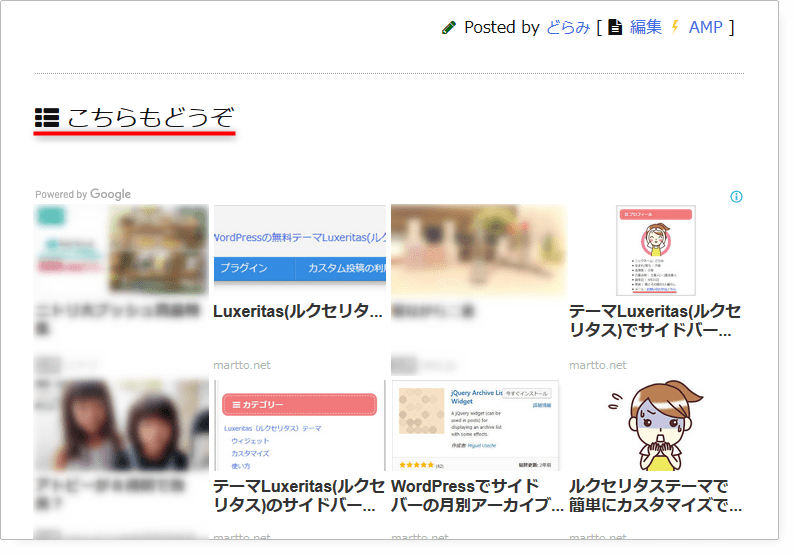Open the blurred ad with teal badge
Screen dimensions: 794x555
pos(122,250)
